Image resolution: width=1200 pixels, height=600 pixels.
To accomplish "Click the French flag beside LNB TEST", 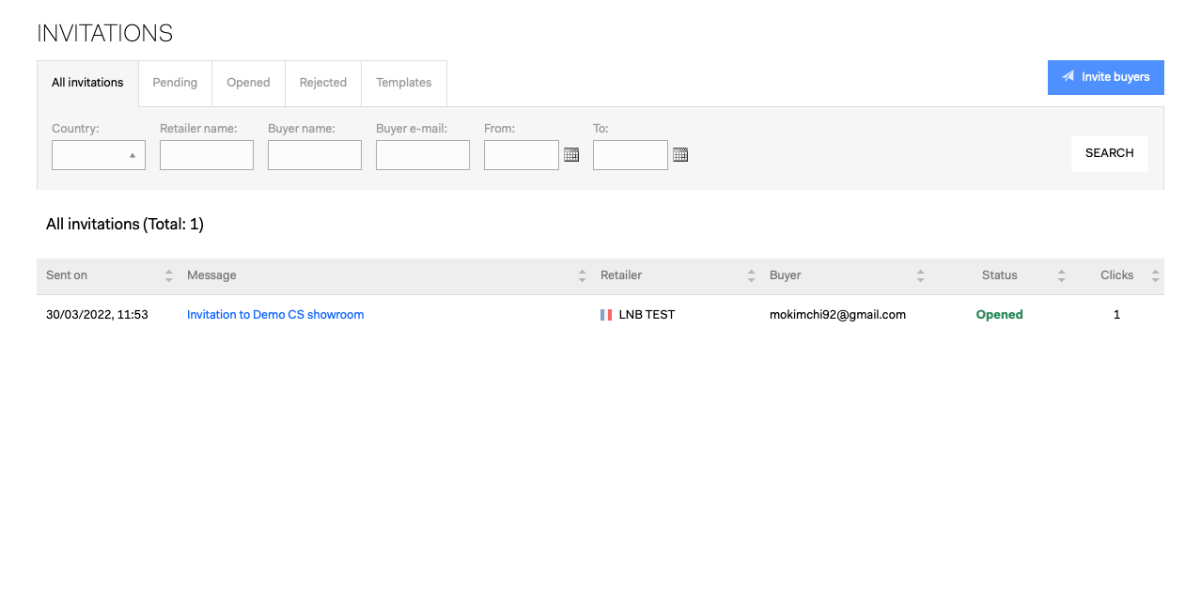I will coord(606,315).
